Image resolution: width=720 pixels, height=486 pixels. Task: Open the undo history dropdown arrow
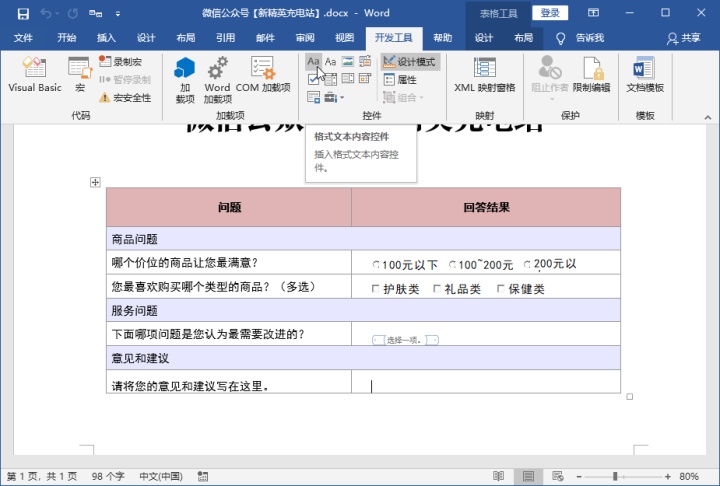point(57,14)
